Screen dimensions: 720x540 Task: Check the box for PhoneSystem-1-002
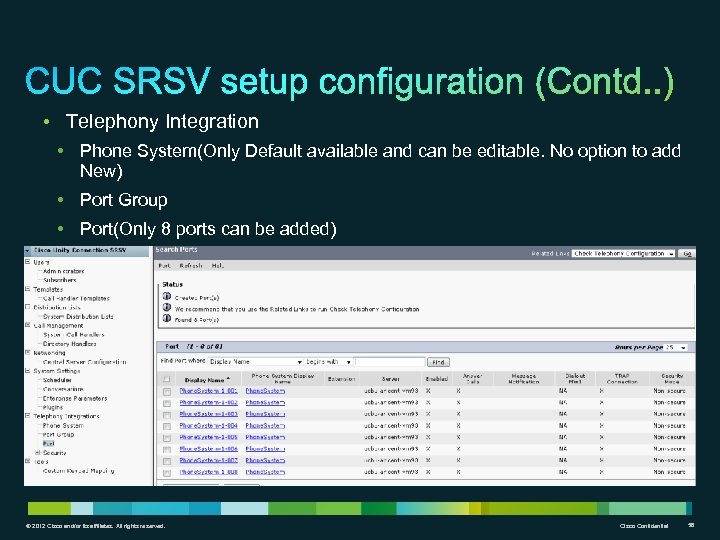[167, 403]
